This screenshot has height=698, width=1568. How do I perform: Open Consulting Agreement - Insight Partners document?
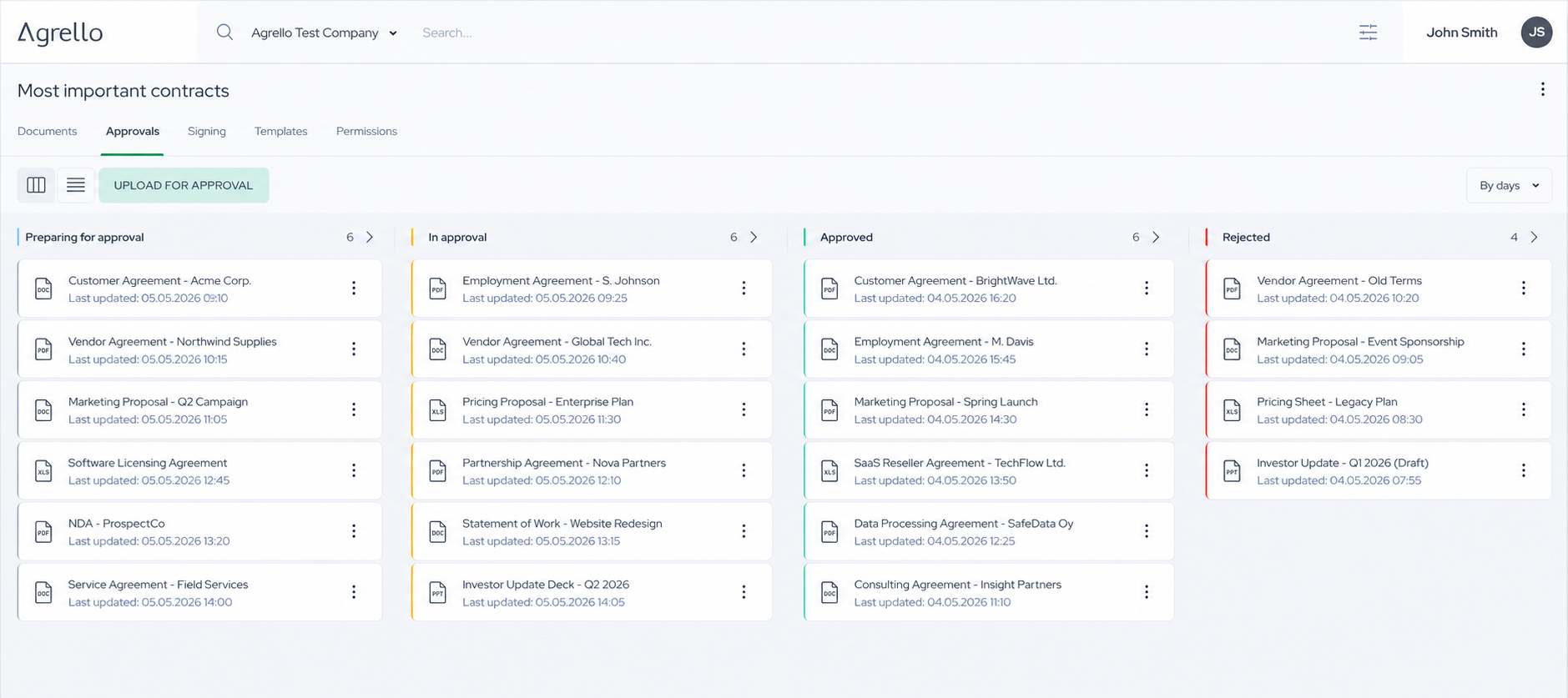989,592
